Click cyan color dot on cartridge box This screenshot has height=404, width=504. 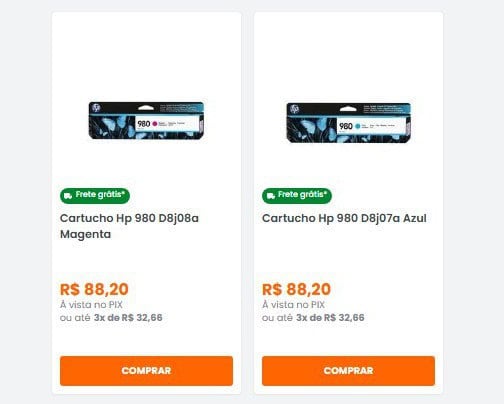(358, 126)
